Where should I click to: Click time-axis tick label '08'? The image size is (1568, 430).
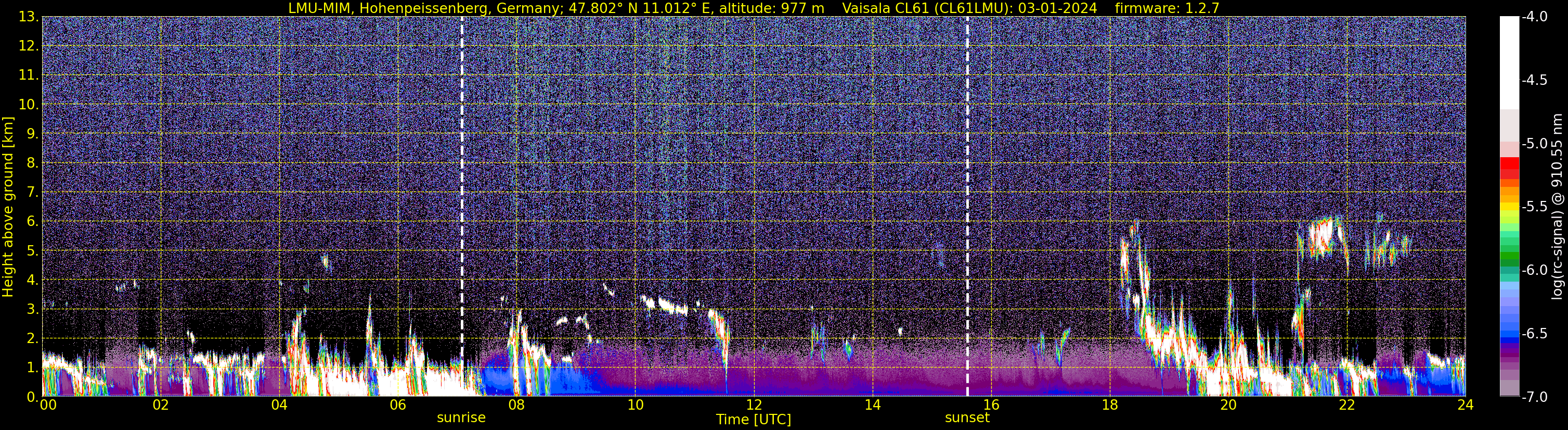[516, 405]
